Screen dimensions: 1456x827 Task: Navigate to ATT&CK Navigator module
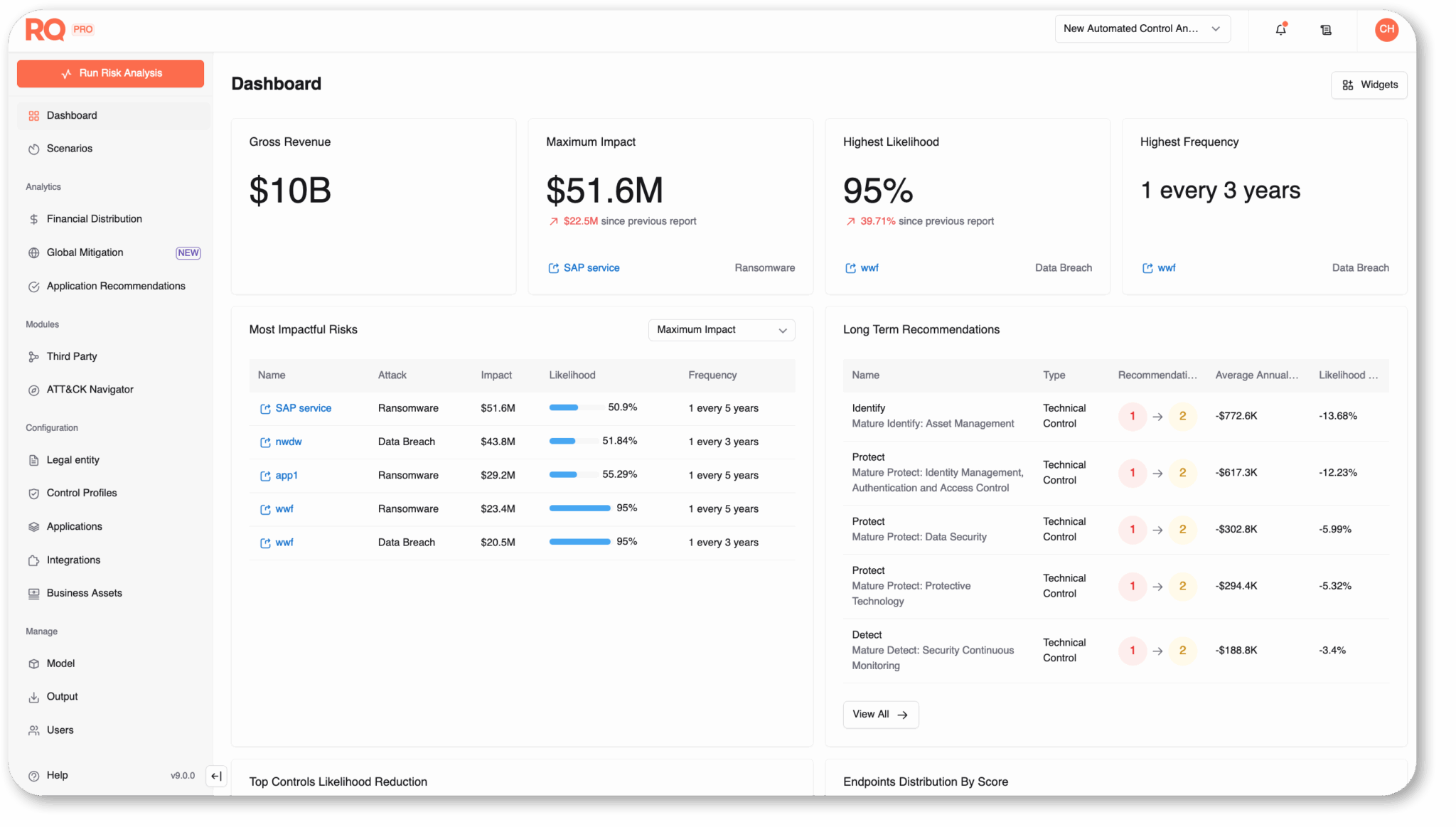(x=90, y=390)
